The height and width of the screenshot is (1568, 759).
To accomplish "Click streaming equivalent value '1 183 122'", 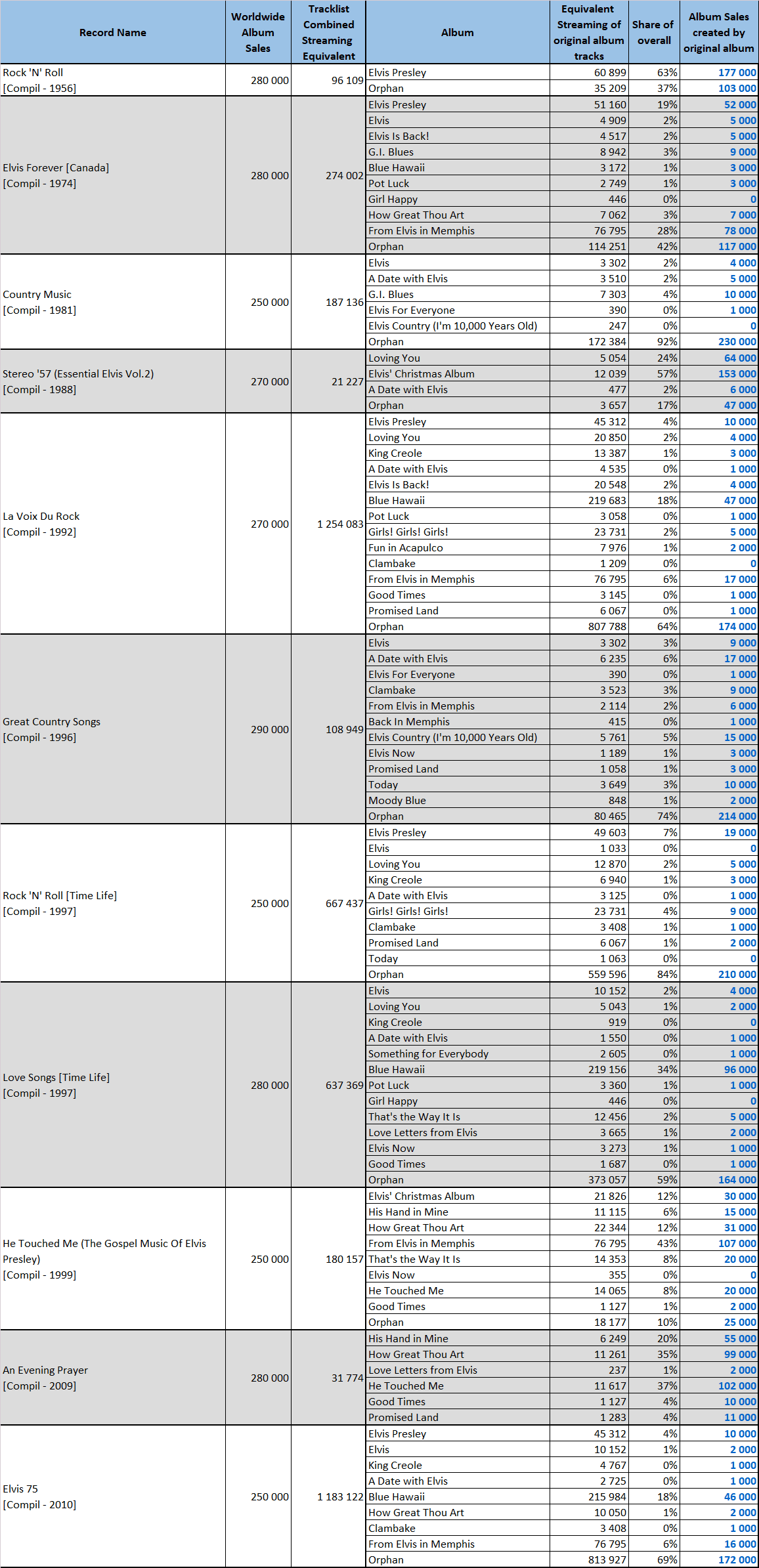I will 340,1496.
